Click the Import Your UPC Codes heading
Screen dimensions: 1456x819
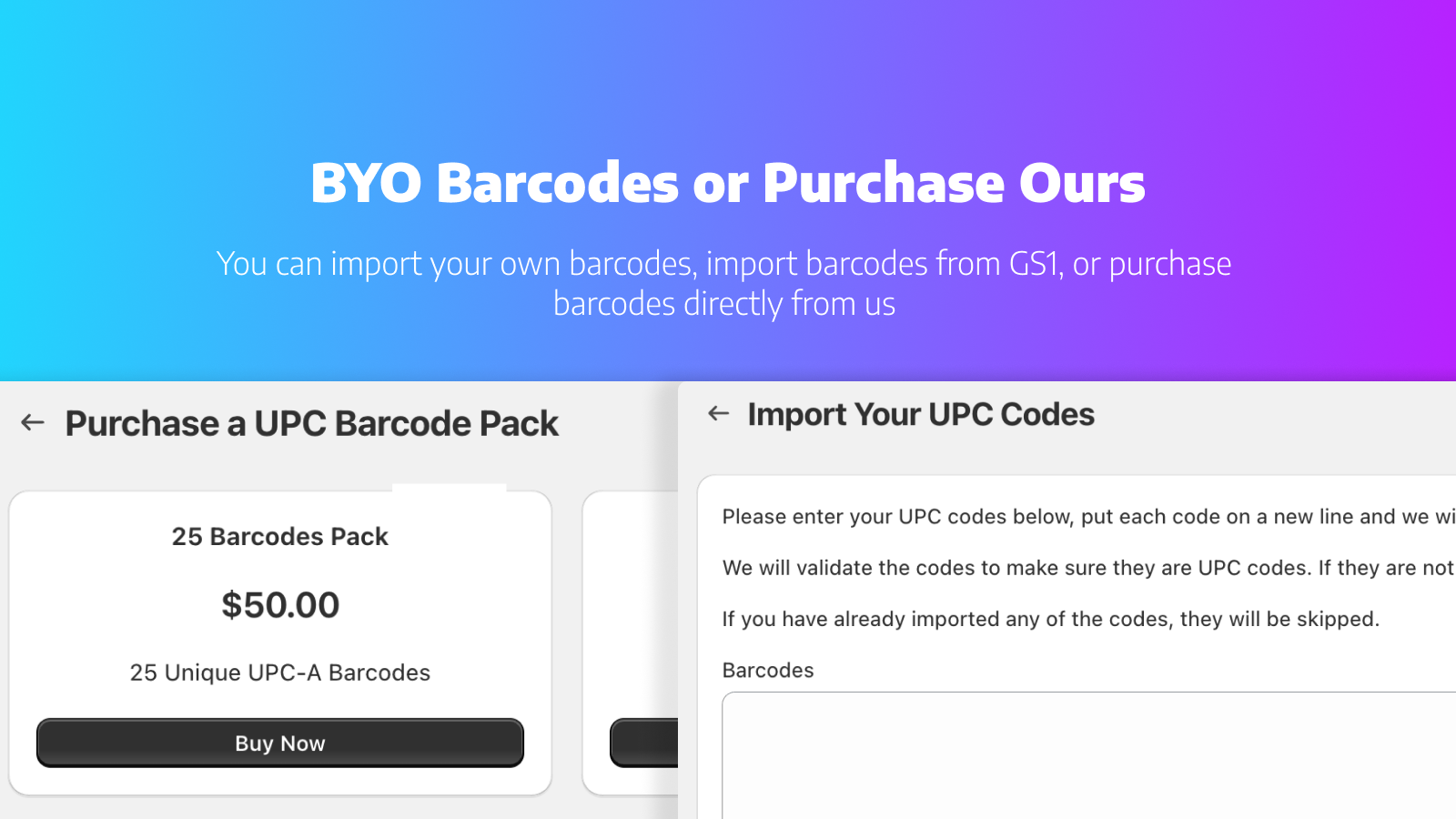[921, 414]
